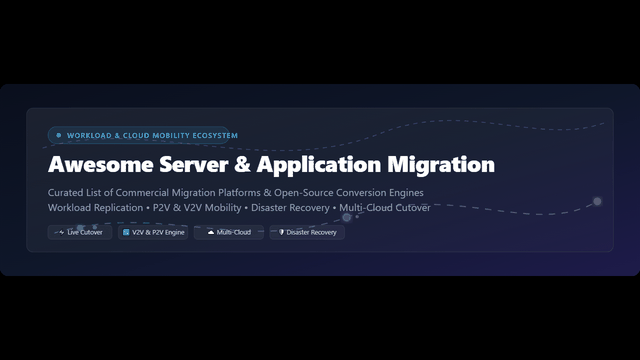Click the Awesome Server & Application Migration title
This screenshot has height=360, width=640.
271,164
